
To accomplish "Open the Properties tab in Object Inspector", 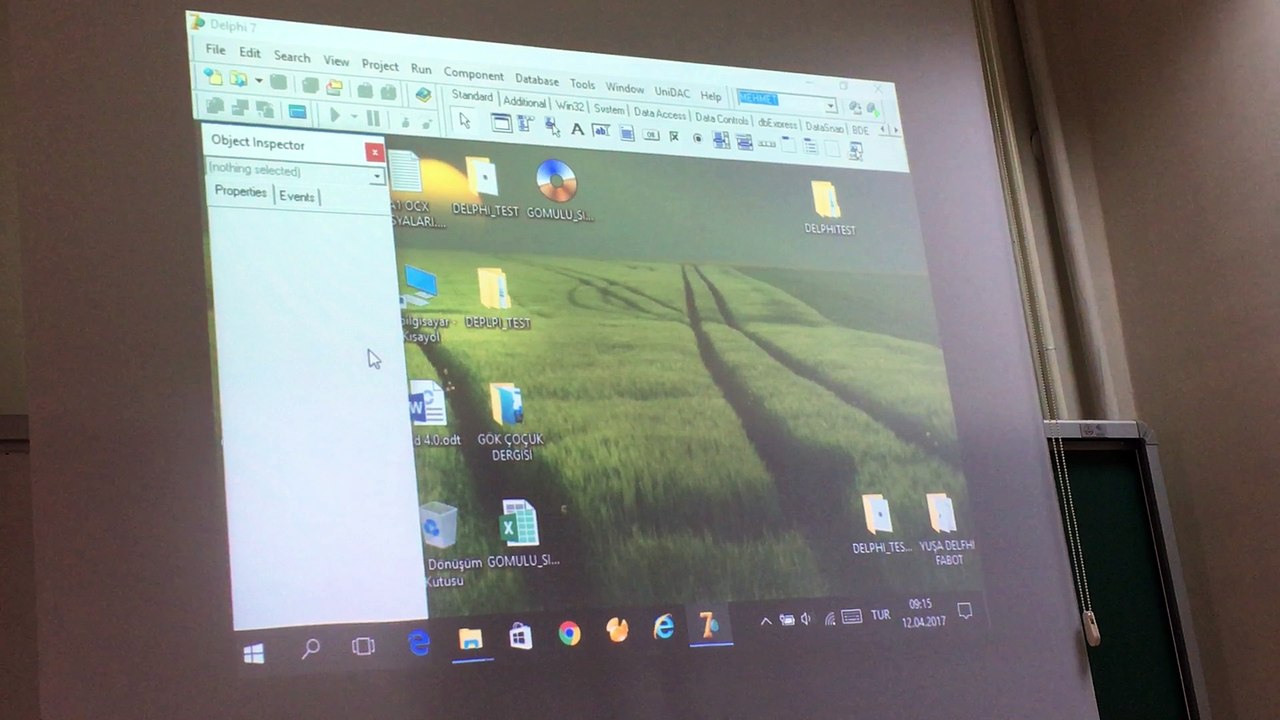I will click(x=240, y=191).
